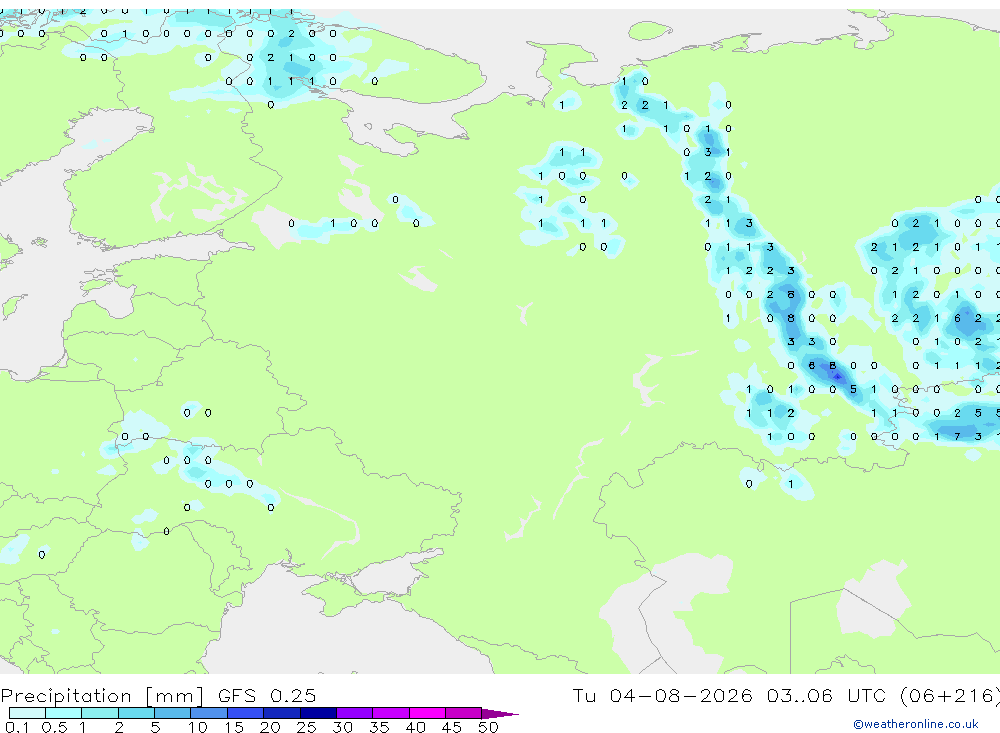Select the 2–5 mm legend color
Viewport: 1000px width, 733px height.
click(x=136, y=713)
